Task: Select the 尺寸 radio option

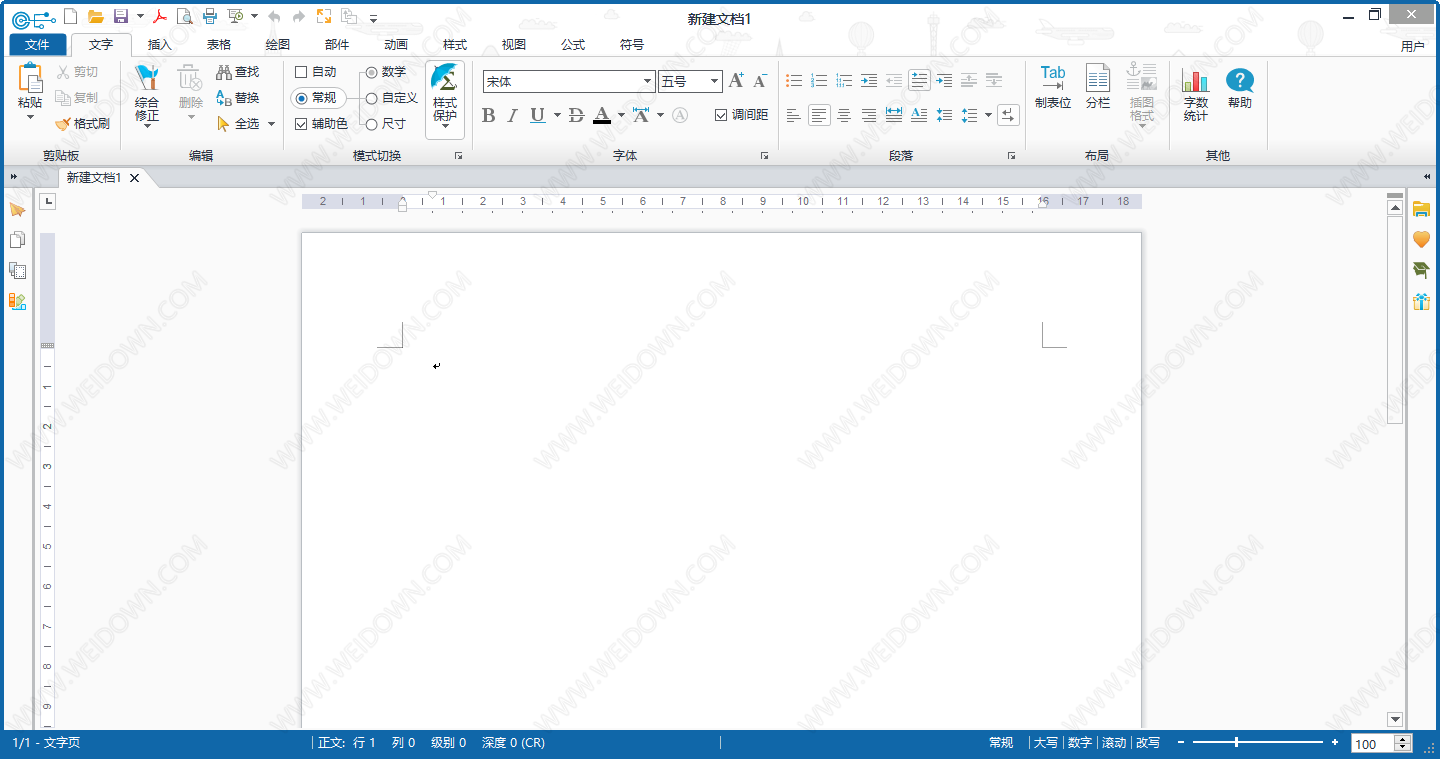Action: coord(371,124)
